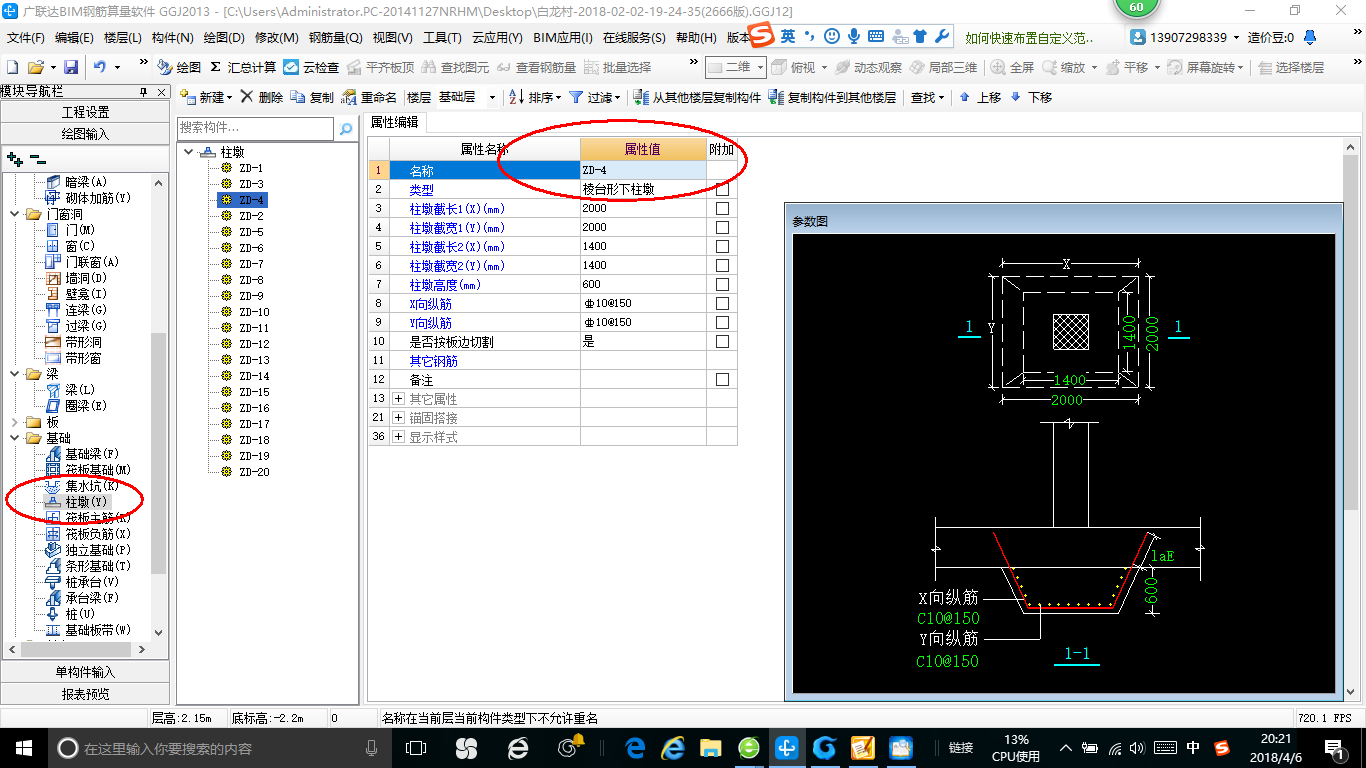Image resolution: width=1366 pixels, height=768 pixels.
Task: Click the 工程设置 panel button
Action: pyautogui.click(x=85, y=112)
